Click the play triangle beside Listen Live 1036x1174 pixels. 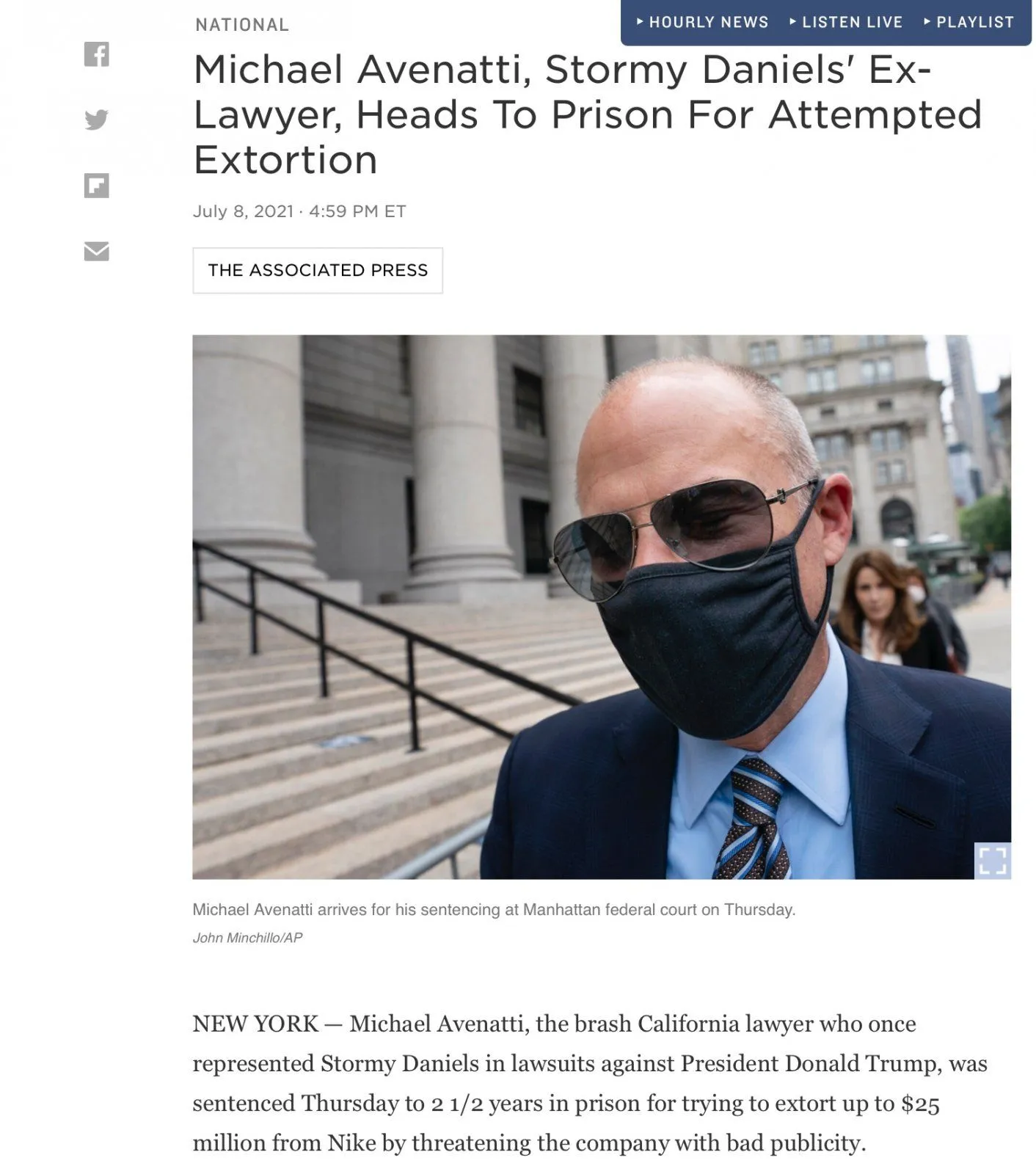[793, 22]
